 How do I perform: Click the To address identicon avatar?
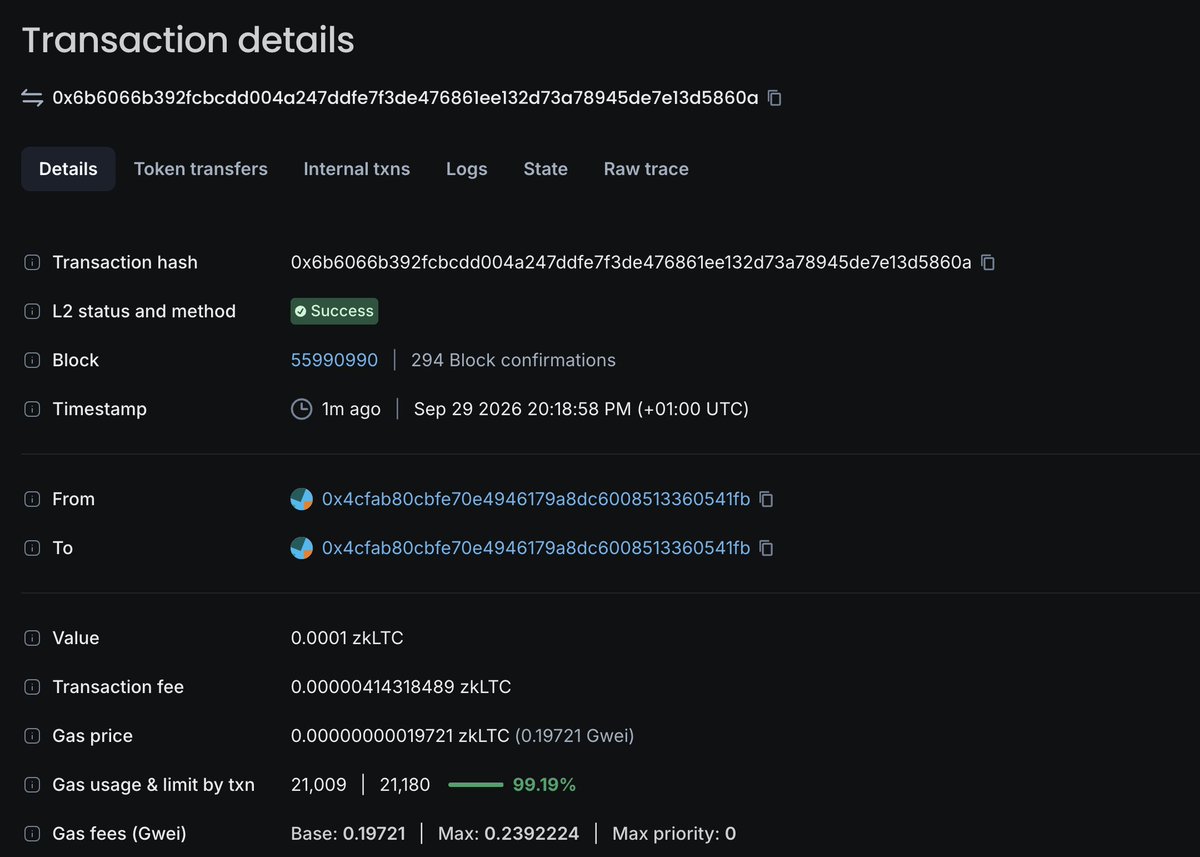point(302,548)
